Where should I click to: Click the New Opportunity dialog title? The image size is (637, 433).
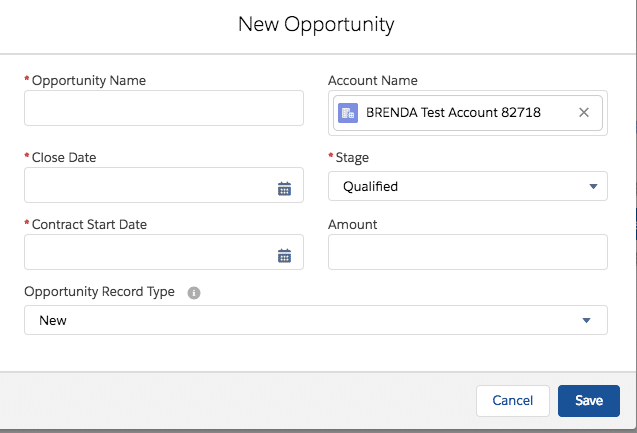click(316, 24)
